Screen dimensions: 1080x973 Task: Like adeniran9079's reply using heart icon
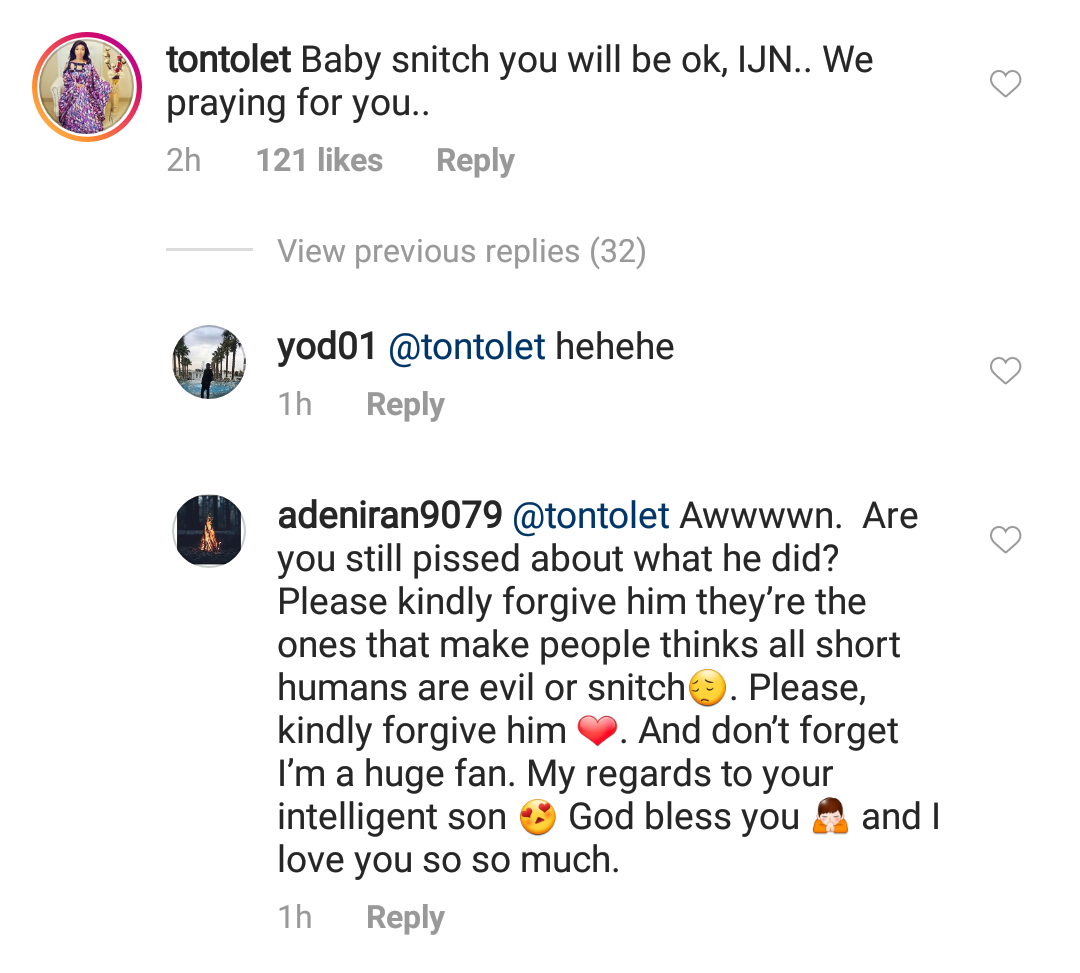tap(1005, 541)
